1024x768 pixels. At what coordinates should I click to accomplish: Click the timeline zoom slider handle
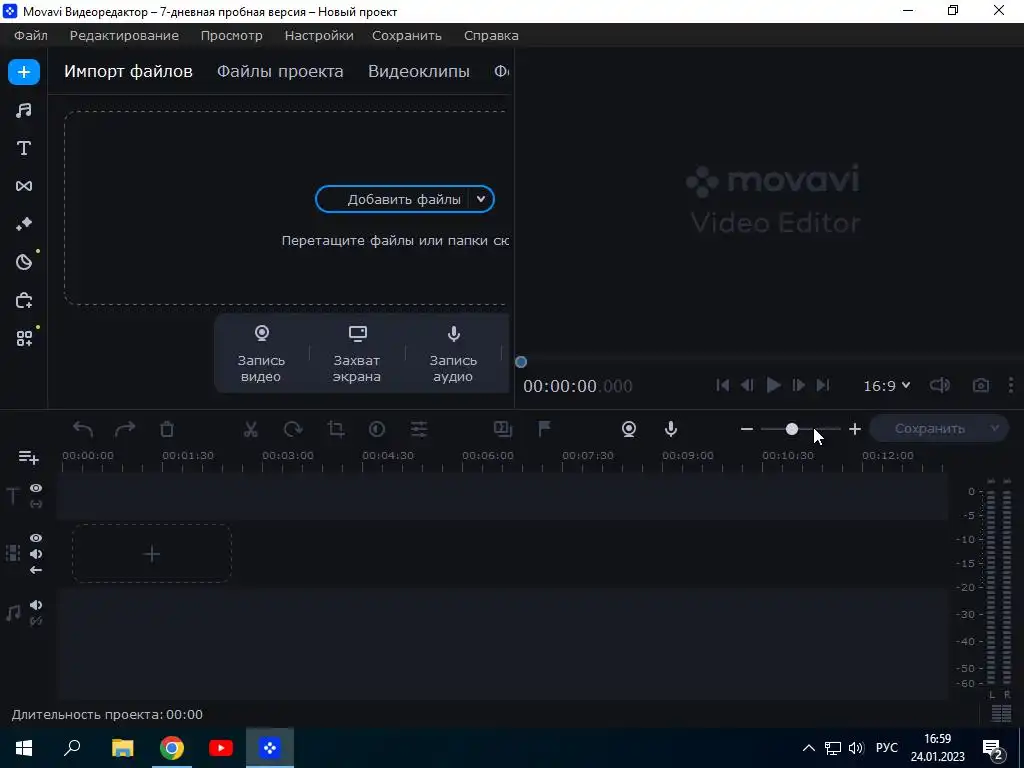(792, 429)
